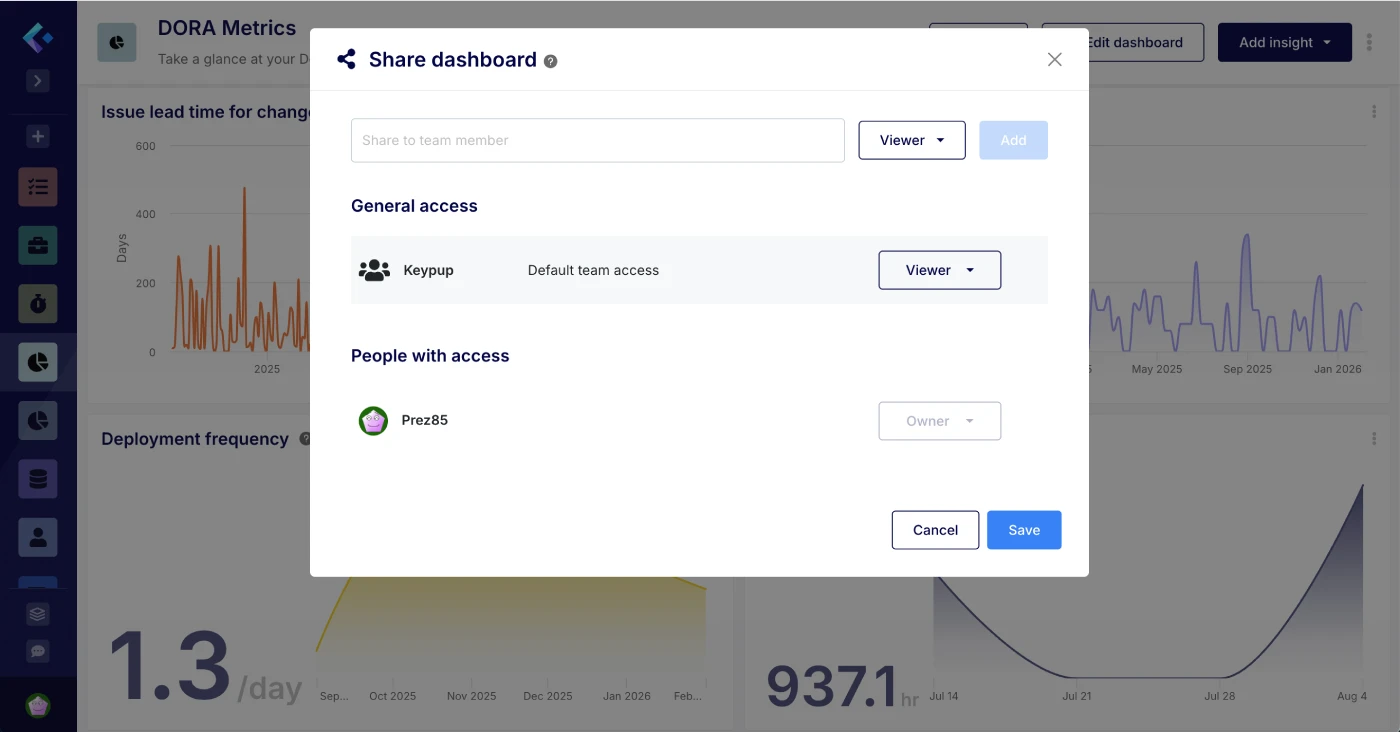Image resolution: width=1400 pixels, height=732 pixels.
Task: Click the help icon beside Share dashboard title
Action: tap(550, 60)
